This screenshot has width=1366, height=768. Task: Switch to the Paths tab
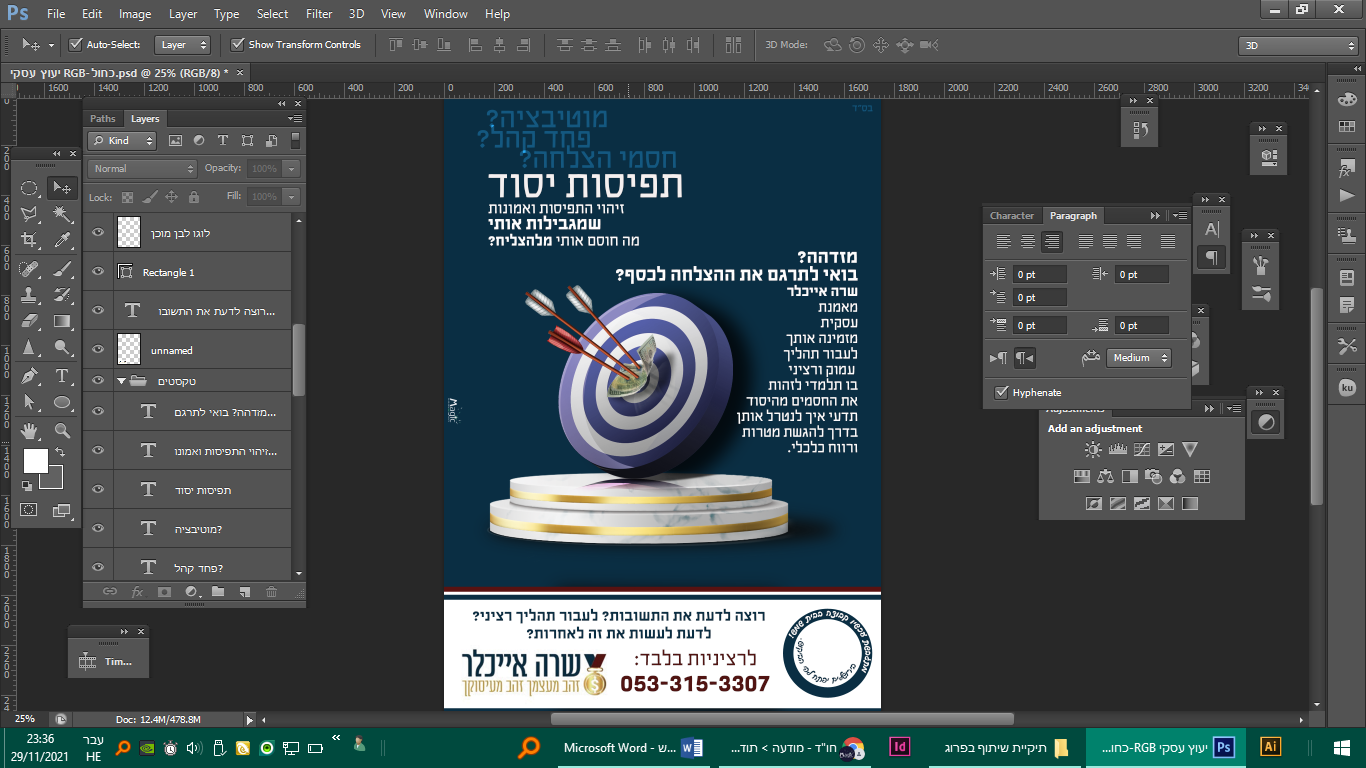pyautogui.click(x=103, y=118)
